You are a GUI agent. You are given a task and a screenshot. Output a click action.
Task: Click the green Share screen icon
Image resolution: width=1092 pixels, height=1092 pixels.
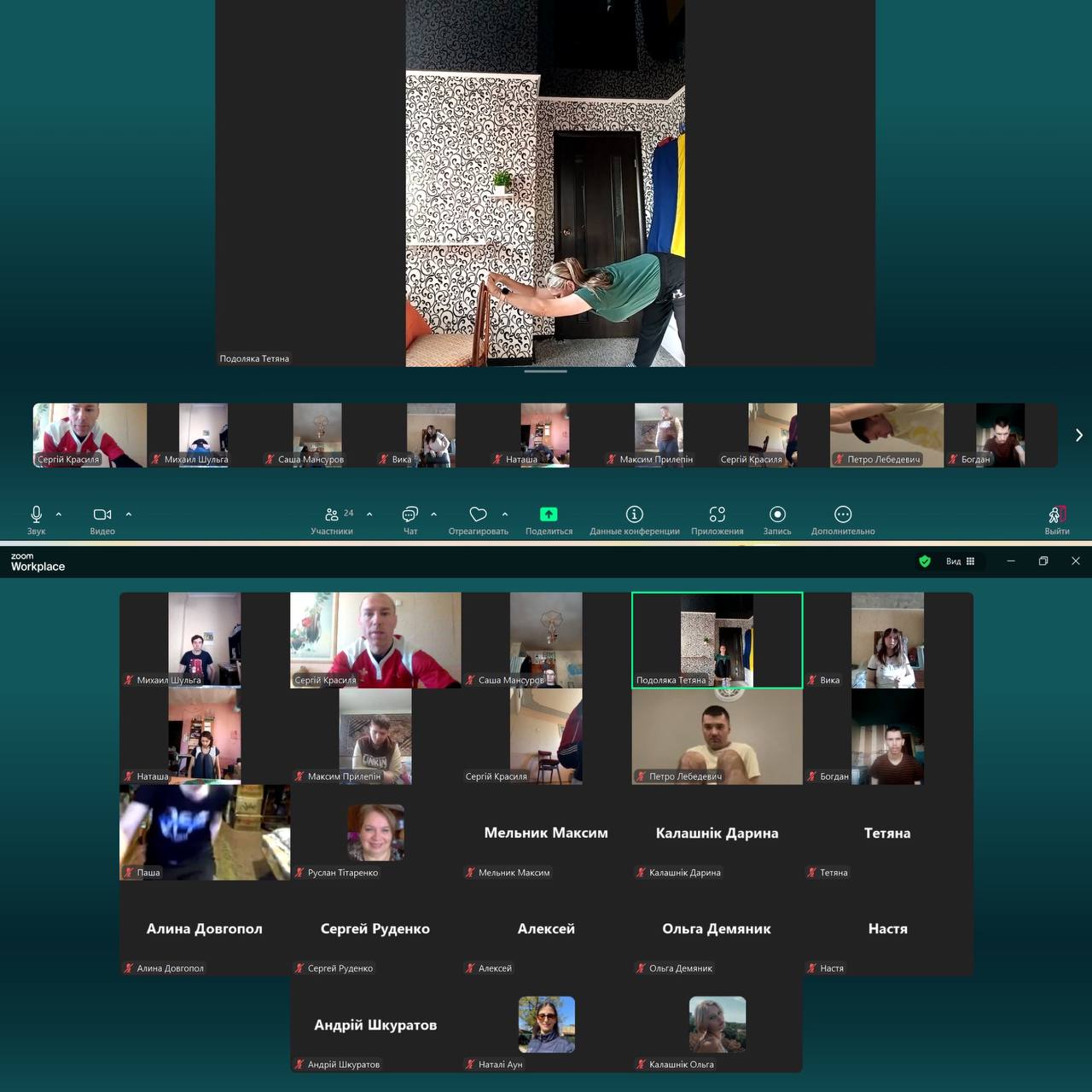point(549,514)
